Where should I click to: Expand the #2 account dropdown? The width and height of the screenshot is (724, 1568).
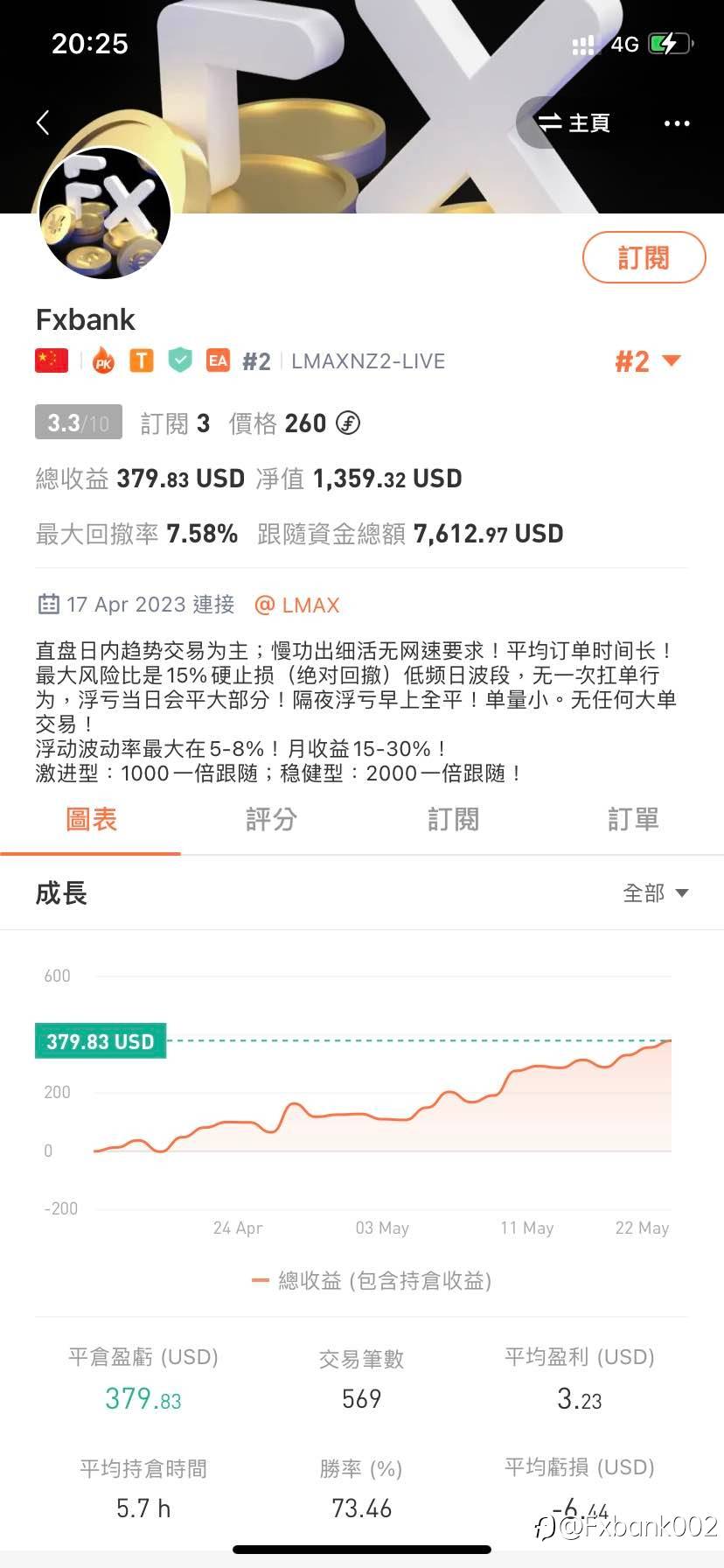pyautogui.click(x=648, y=361)
